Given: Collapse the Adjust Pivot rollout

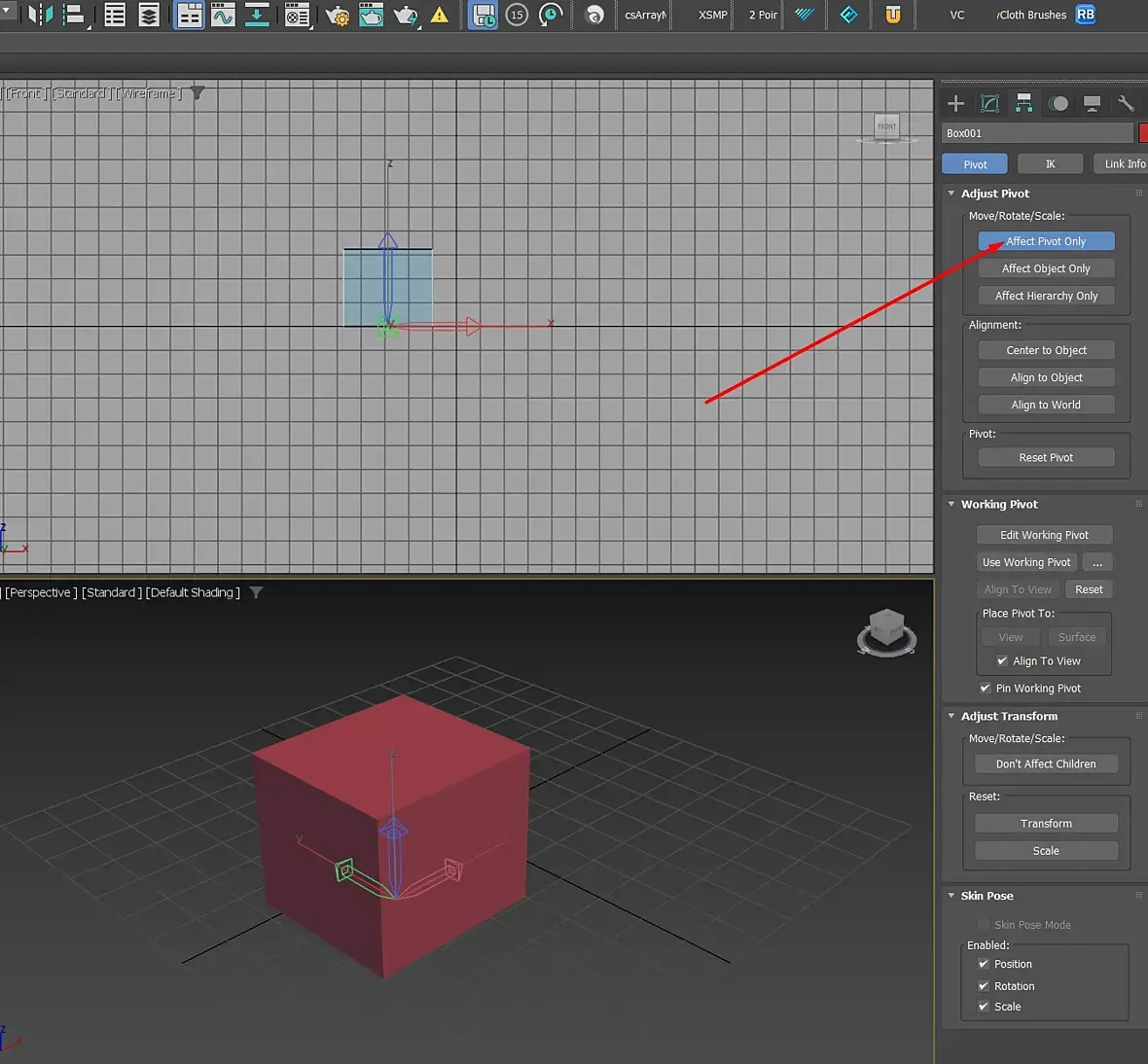Looking at the screenshot, I should tap(951, 194).
